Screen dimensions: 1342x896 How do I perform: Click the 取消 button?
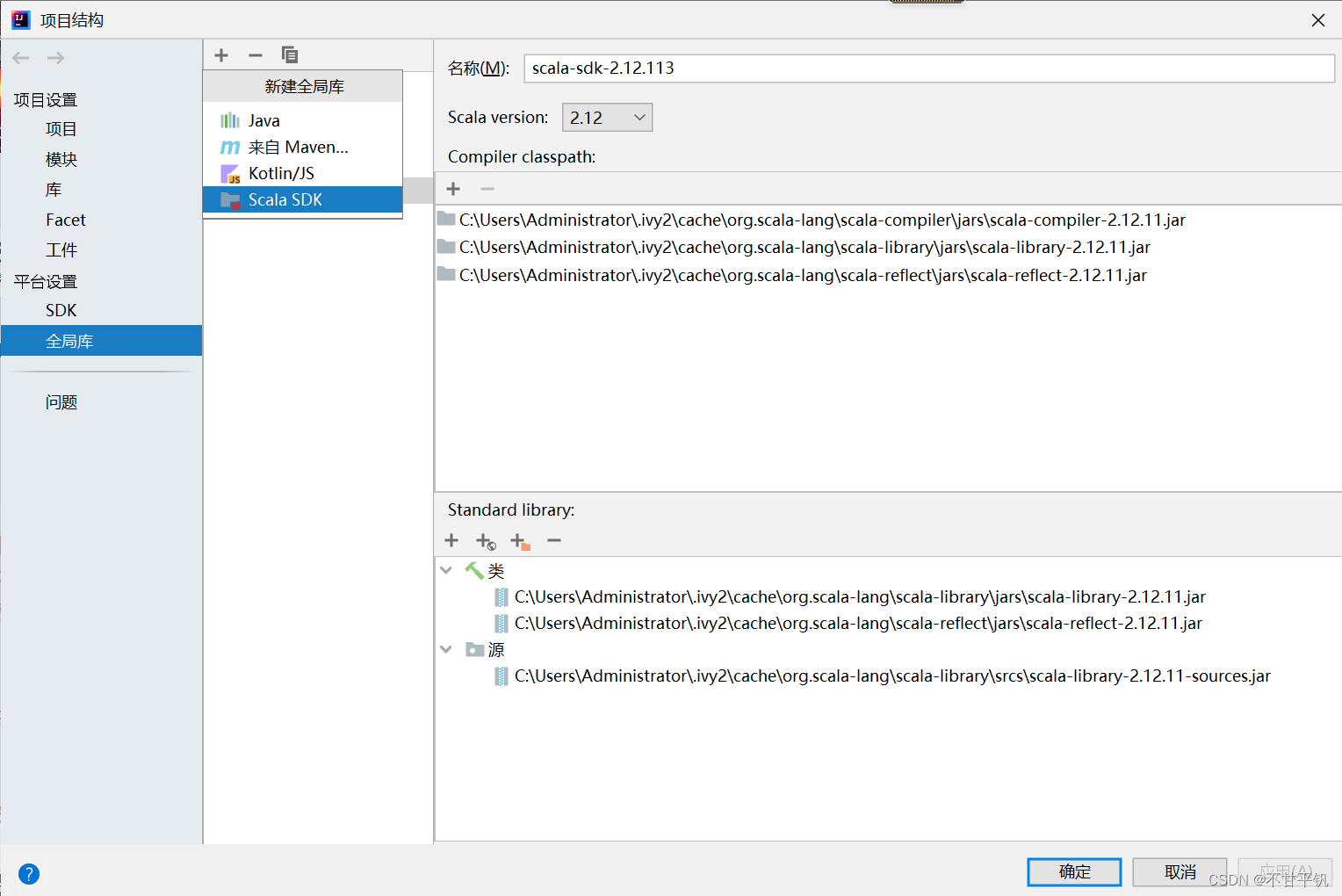(x=1180, y=871)
